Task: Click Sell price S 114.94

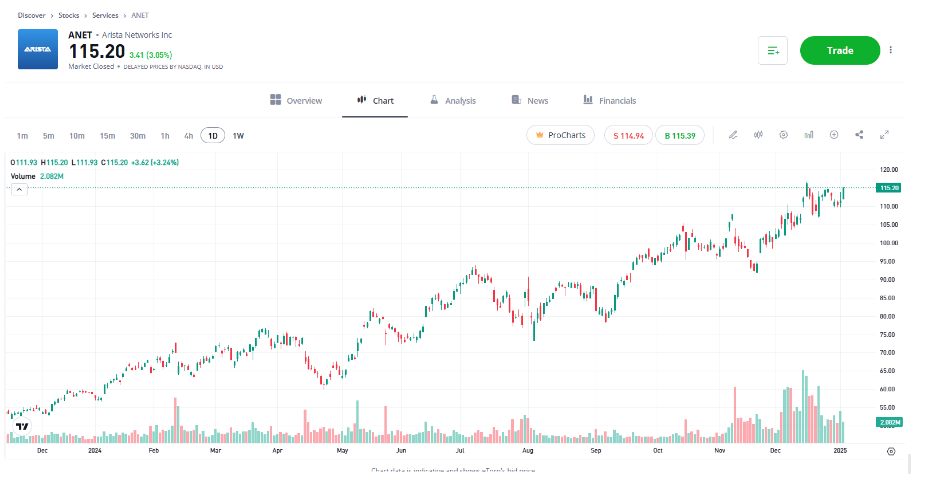Action: [x=628, y=136]
